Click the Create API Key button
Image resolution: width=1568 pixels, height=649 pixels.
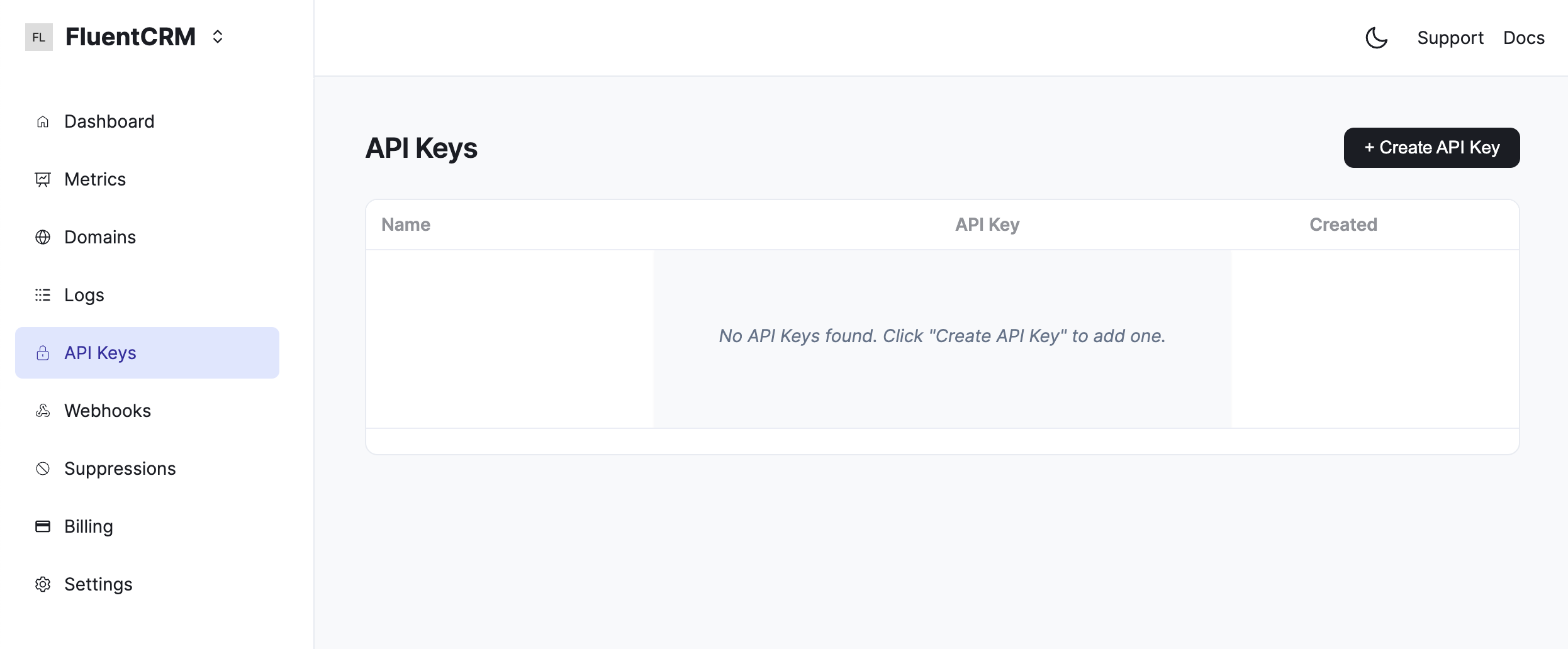pos(1431,147)
